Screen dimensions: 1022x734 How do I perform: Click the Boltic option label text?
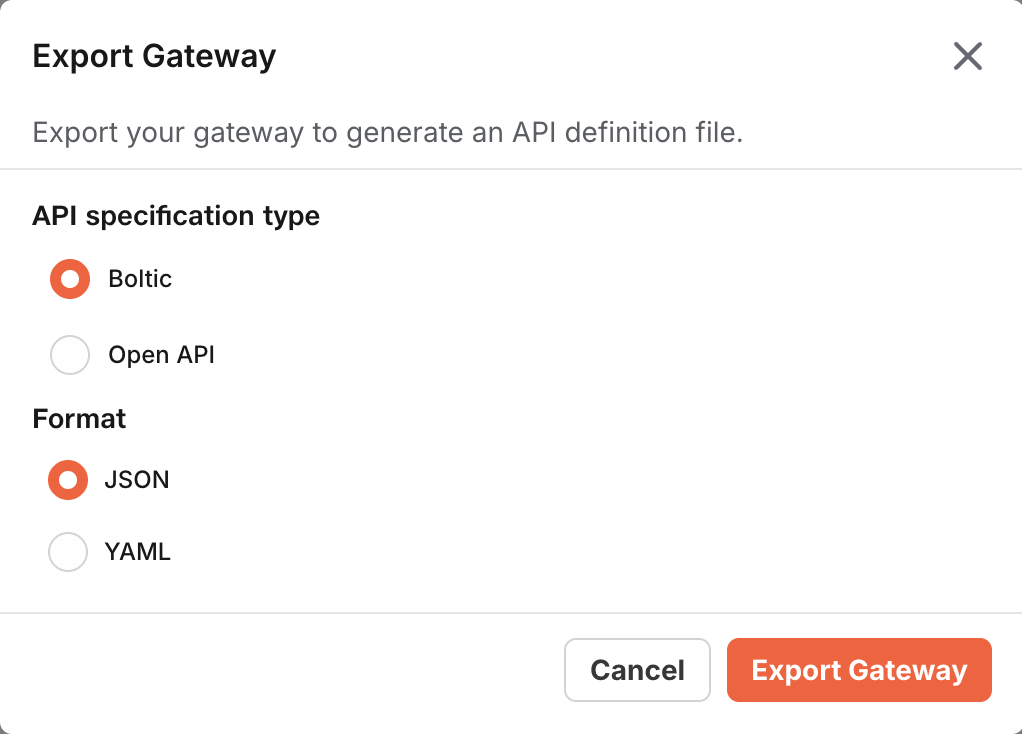click(x=140, y=279)
